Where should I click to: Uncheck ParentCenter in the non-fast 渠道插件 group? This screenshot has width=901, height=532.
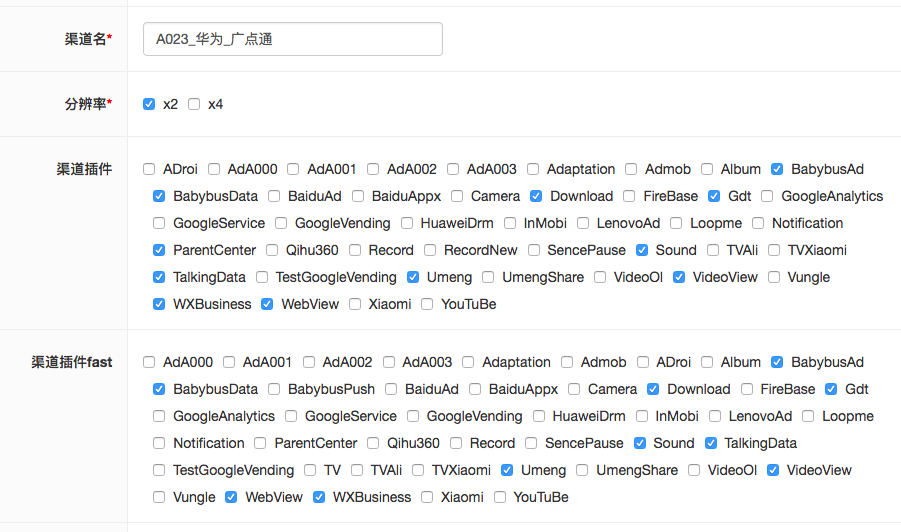pos(159,250)
